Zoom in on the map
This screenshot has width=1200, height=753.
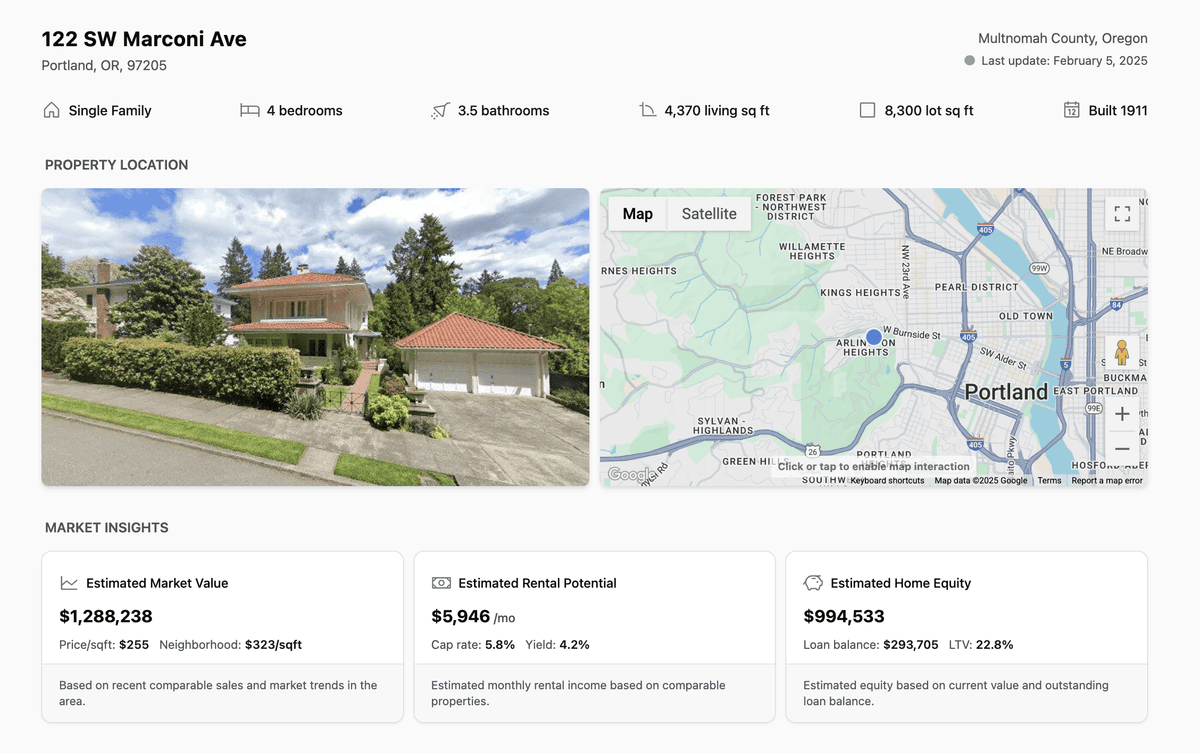point(1122,414)
